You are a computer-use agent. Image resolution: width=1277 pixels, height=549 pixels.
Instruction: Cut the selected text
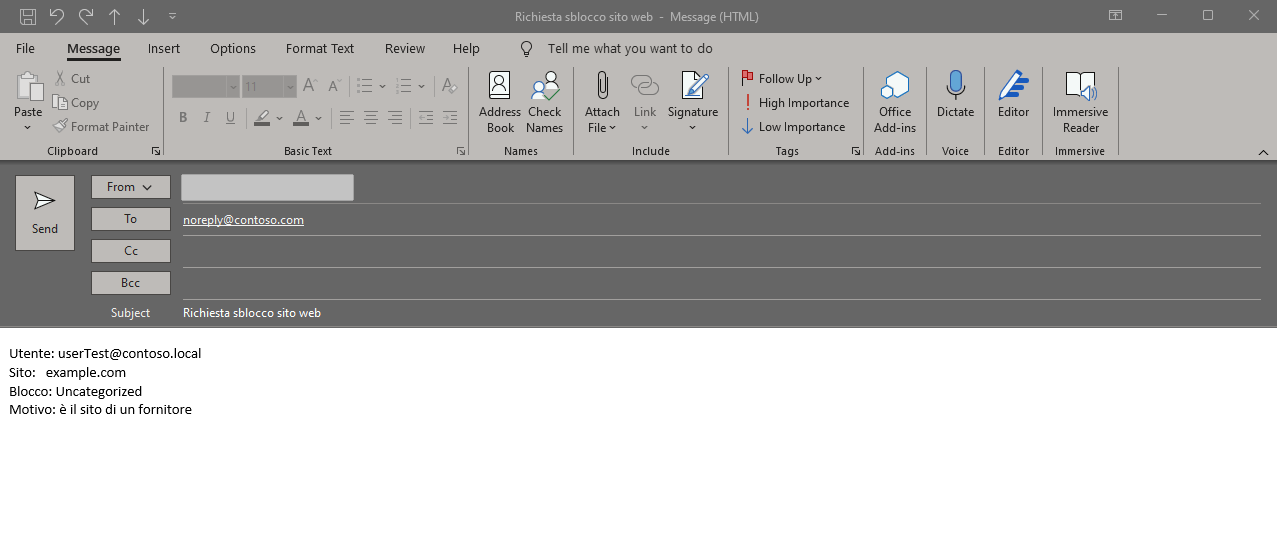pos(72,78)
